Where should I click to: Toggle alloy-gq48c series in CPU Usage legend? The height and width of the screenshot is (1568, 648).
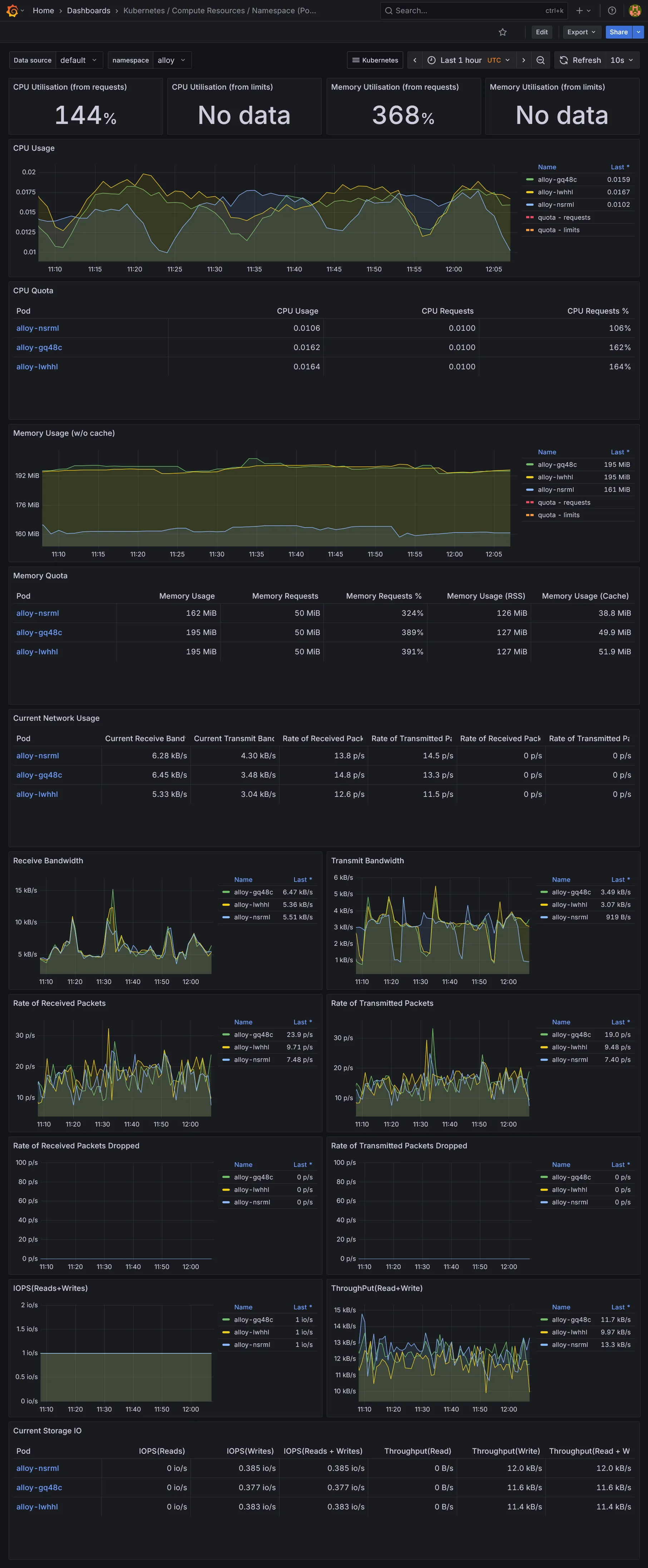pyautogui.click(x=557, y=180)
